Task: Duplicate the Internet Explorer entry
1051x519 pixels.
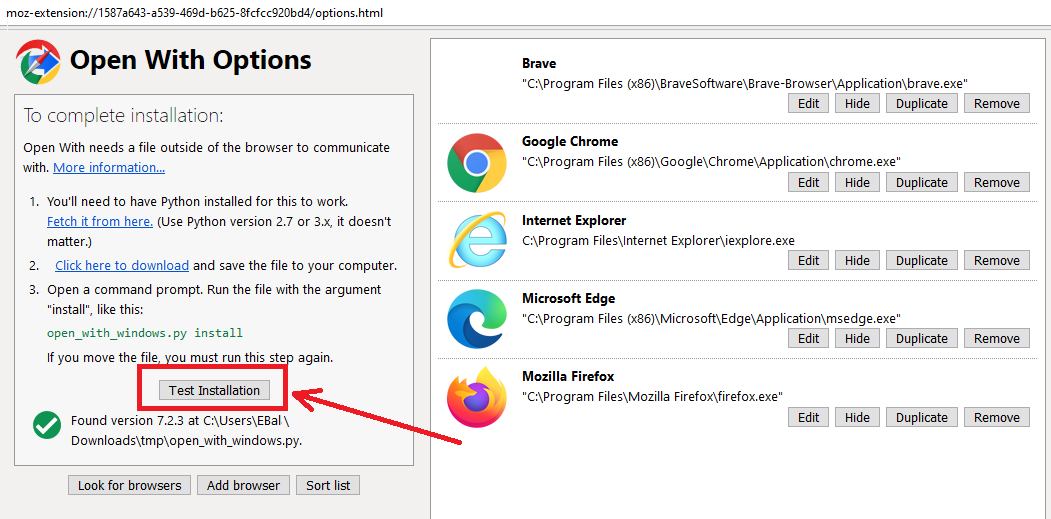Action: 922,260
